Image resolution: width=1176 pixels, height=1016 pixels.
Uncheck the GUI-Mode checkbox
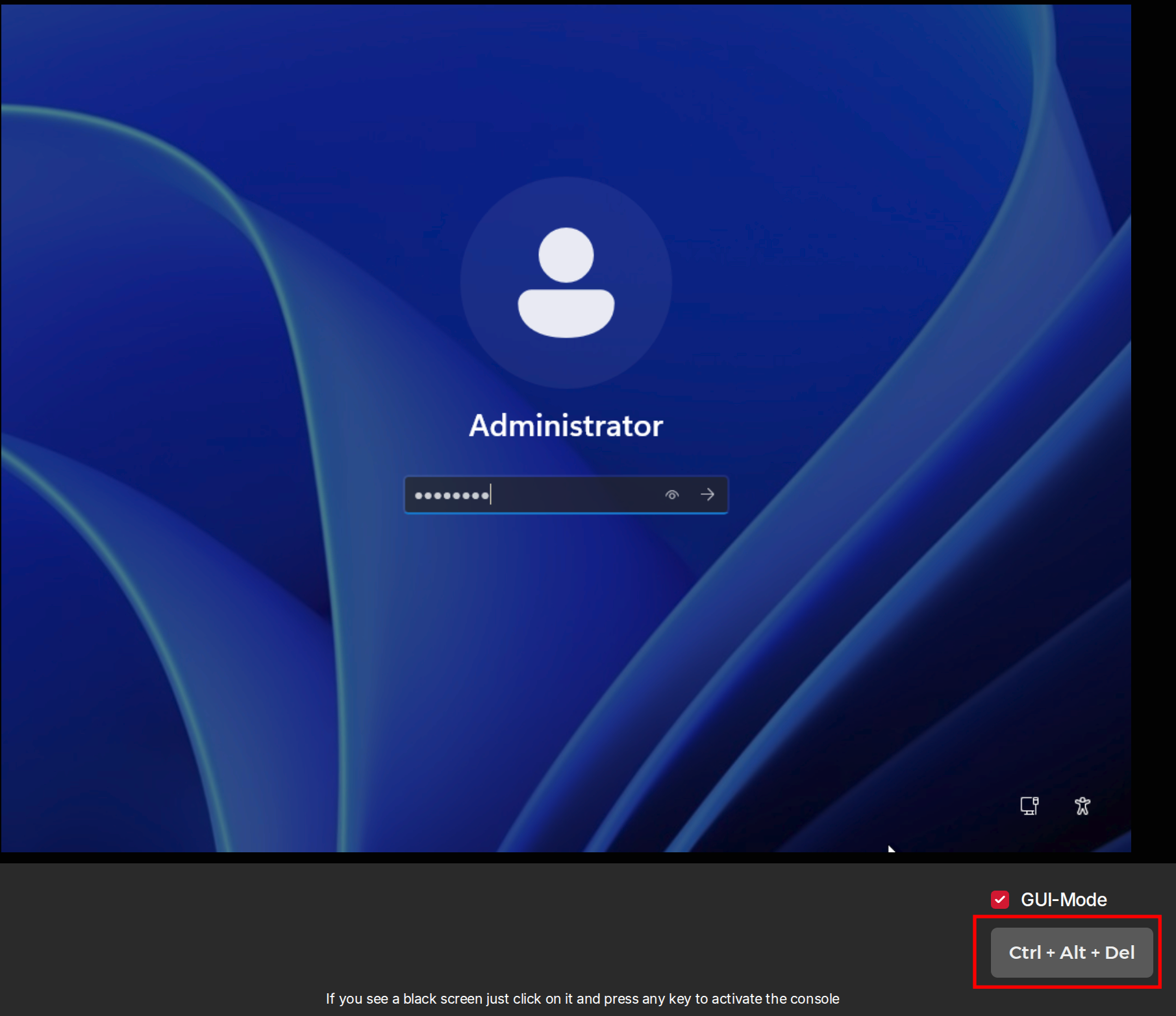click(999, 900)
